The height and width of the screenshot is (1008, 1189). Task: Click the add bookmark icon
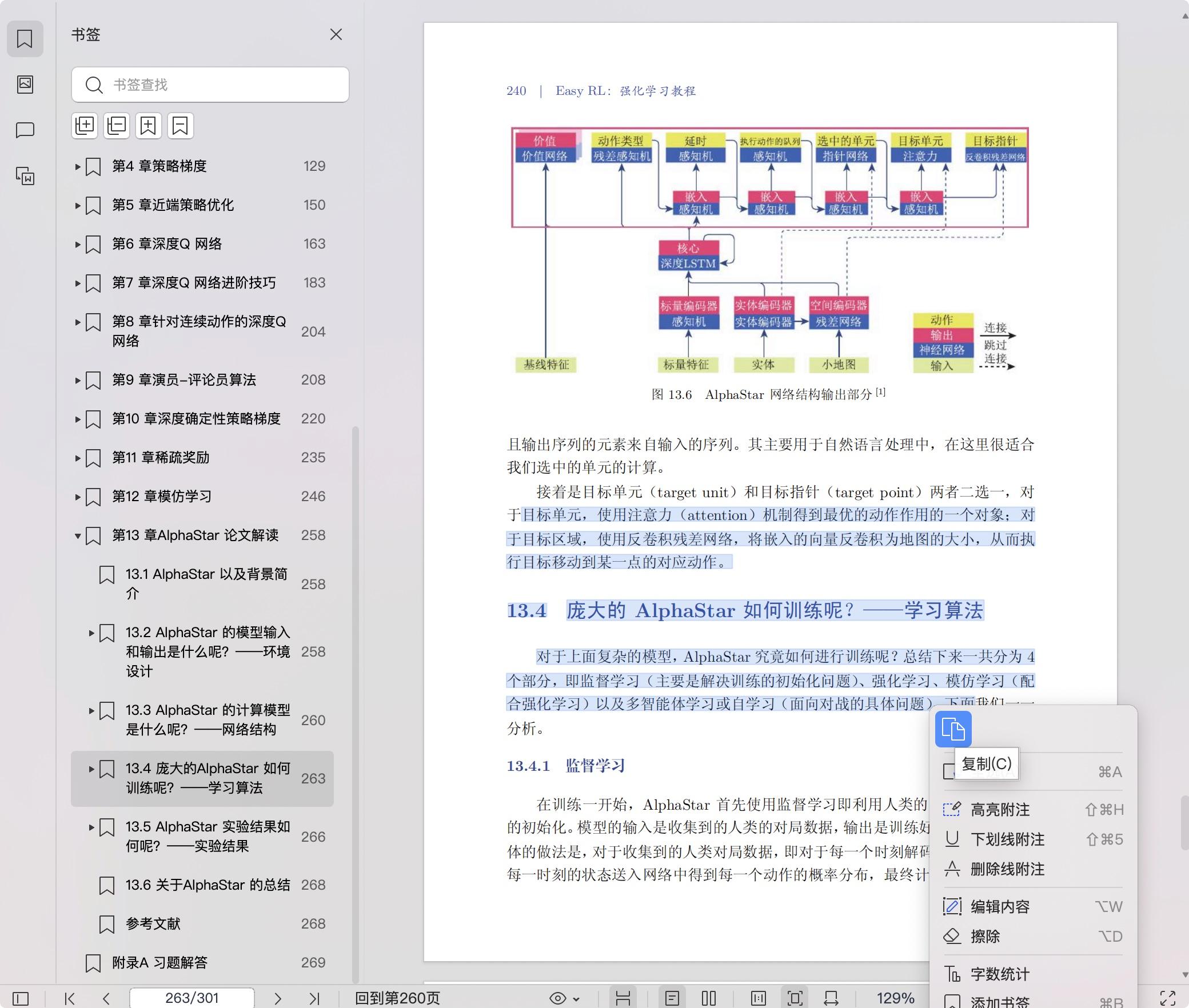(149, 125)
